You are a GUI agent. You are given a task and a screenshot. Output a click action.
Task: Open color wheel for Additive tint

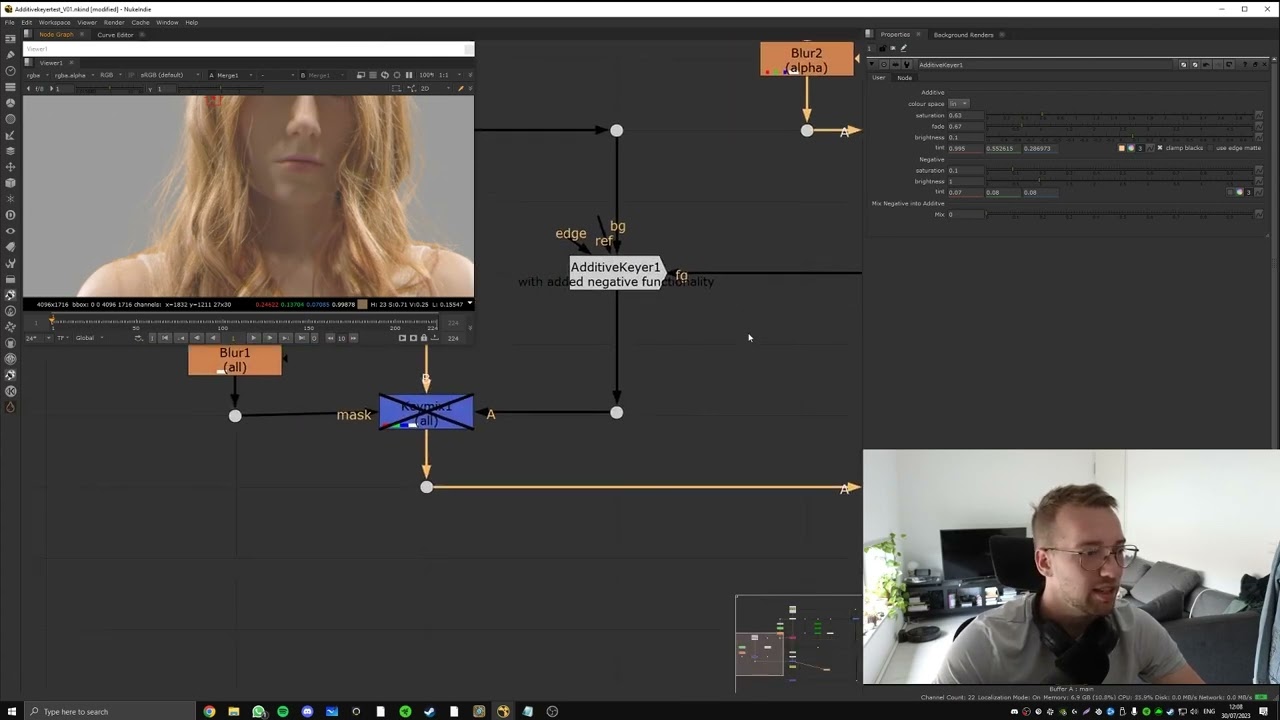1131,148
